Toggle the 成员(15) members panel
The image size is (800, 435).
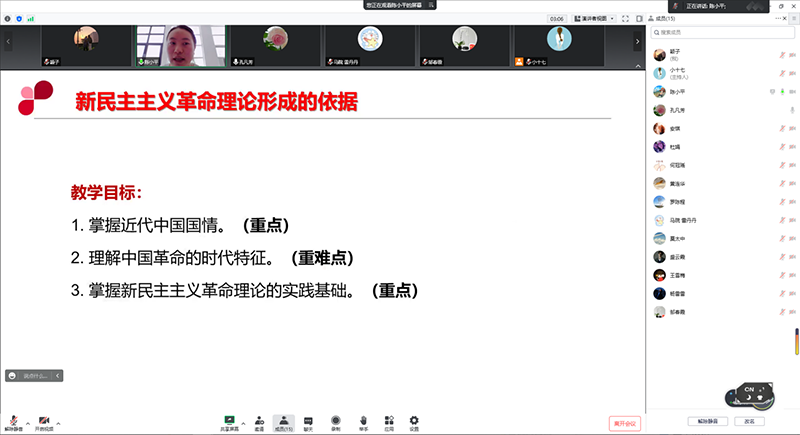[283, 419]
